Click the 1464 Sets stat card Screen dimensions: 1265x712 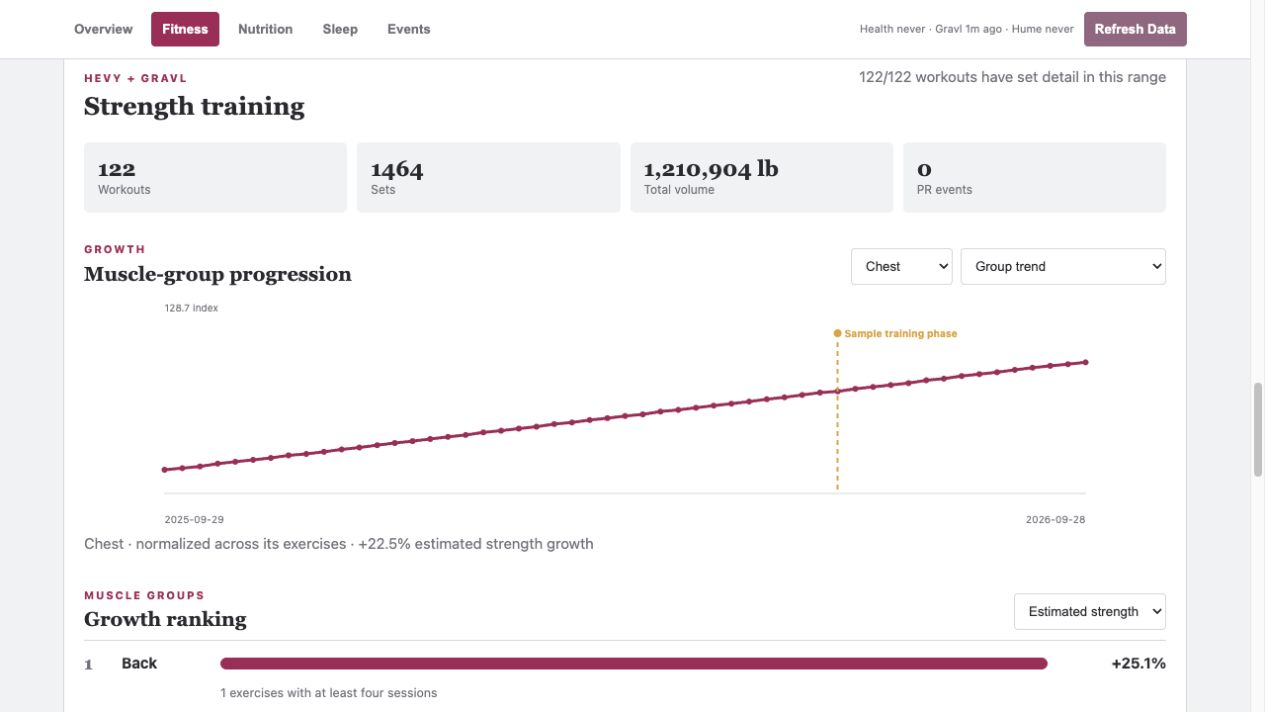coord(488,177)
